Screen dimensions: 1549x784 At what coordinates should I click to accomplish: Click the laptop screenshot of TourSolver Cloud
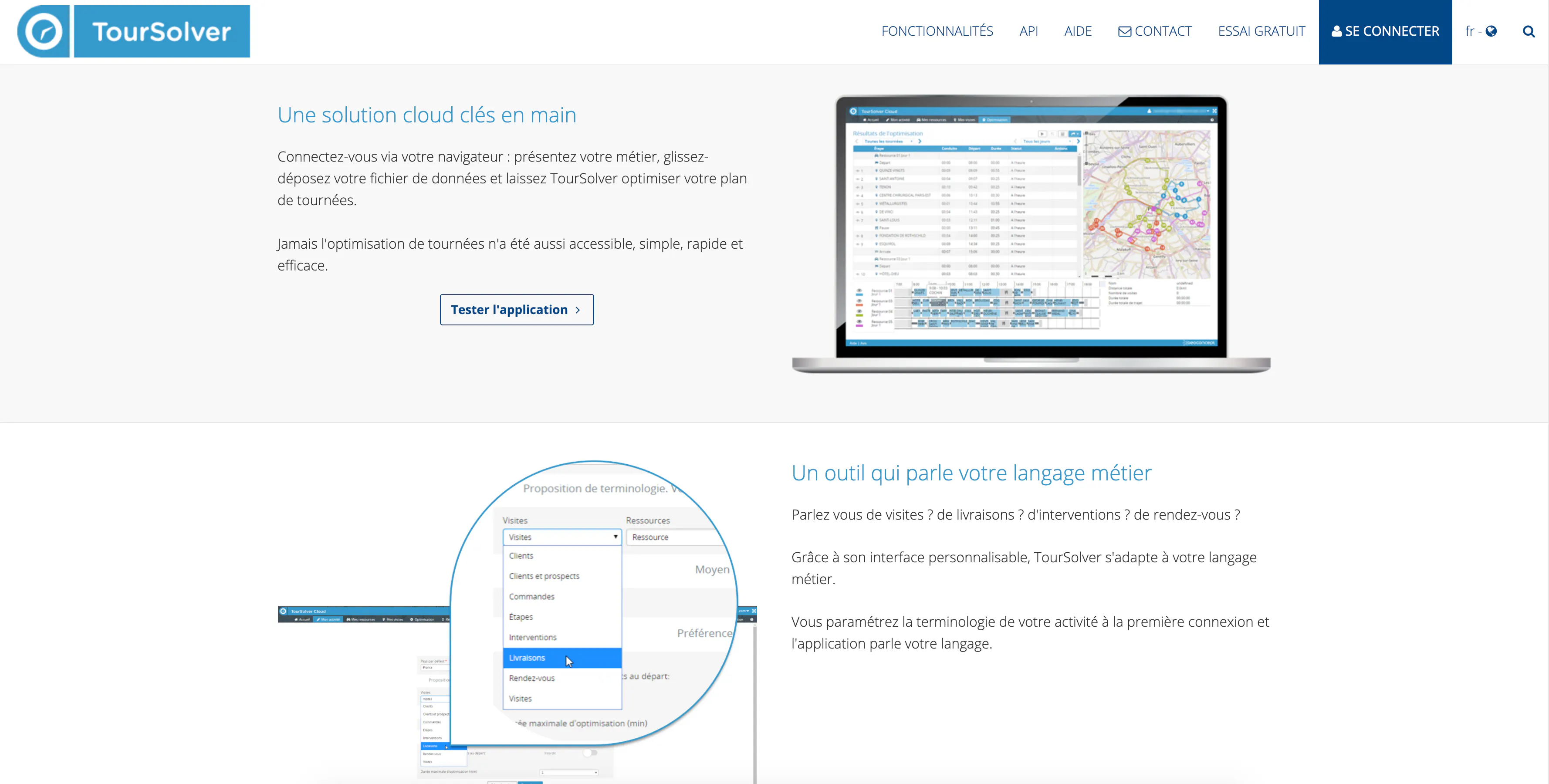click(x=1031, y=234)
